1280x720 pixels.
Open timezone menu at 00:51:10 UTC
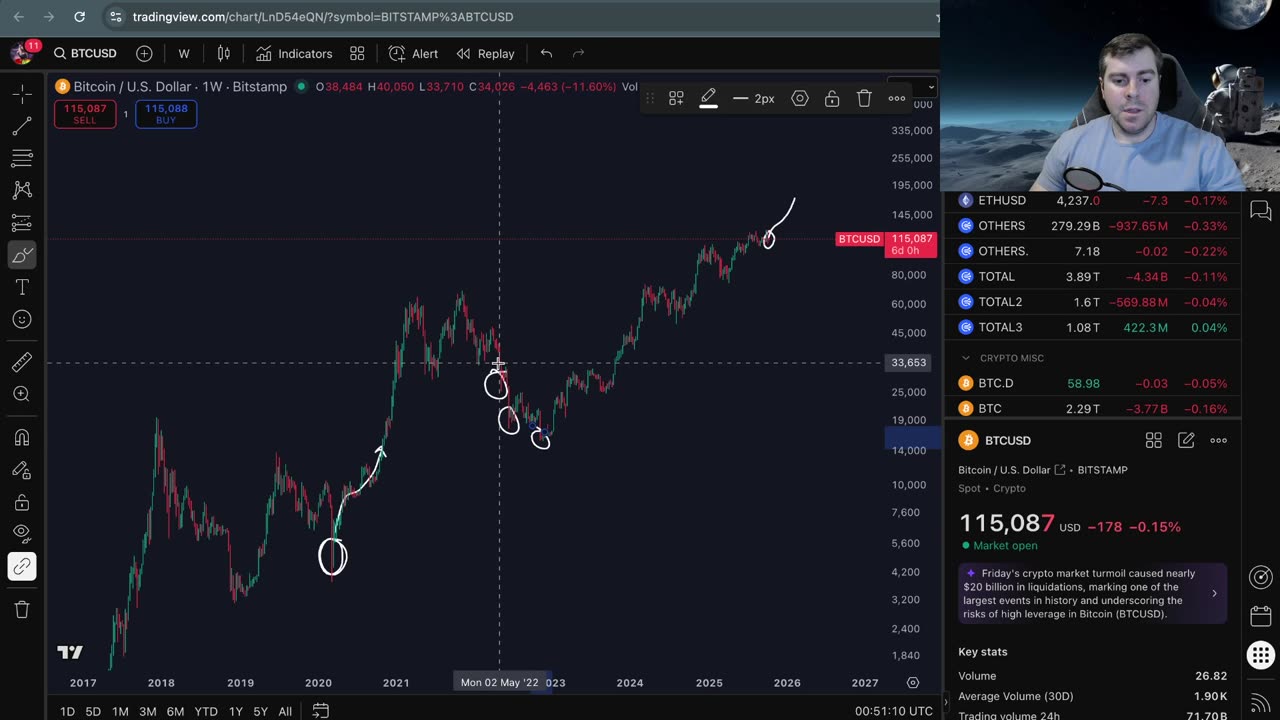coord(894,711)
